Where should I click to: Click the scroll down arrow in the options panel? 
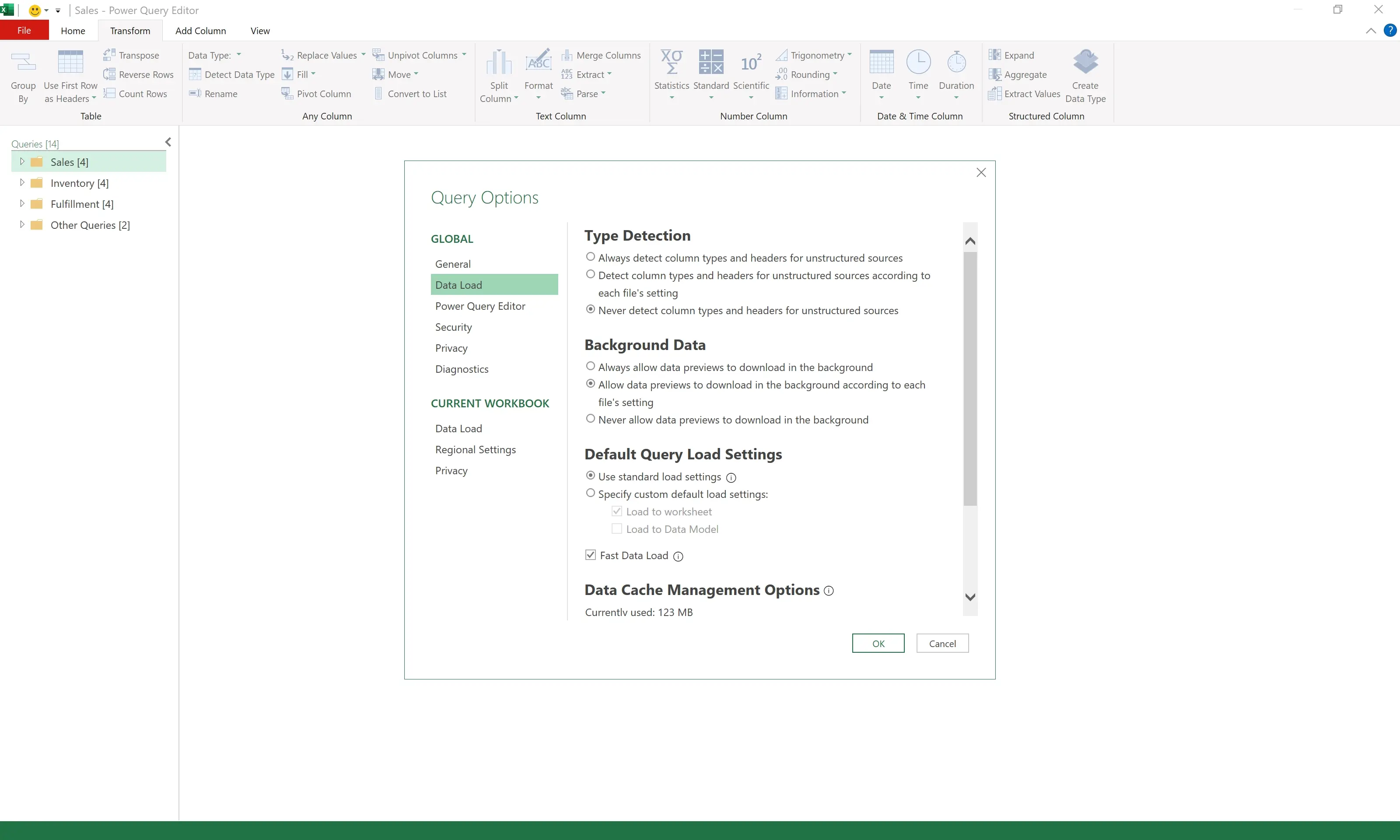point(970,597)
